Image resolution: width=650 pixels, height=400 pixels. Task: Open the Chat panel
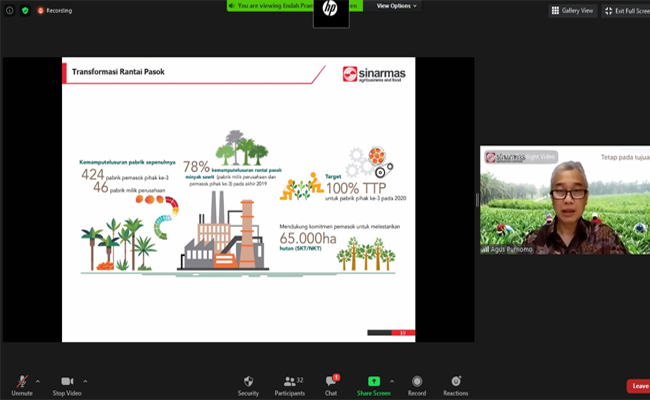(331, 385)
